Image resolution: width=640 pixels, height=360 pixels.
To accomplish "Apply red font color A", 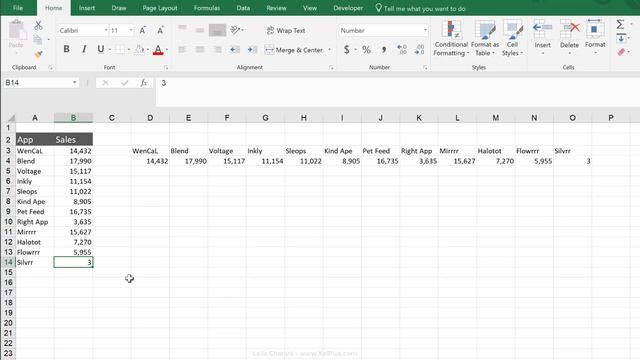I will pyautogui.click(x=158, y=50).
